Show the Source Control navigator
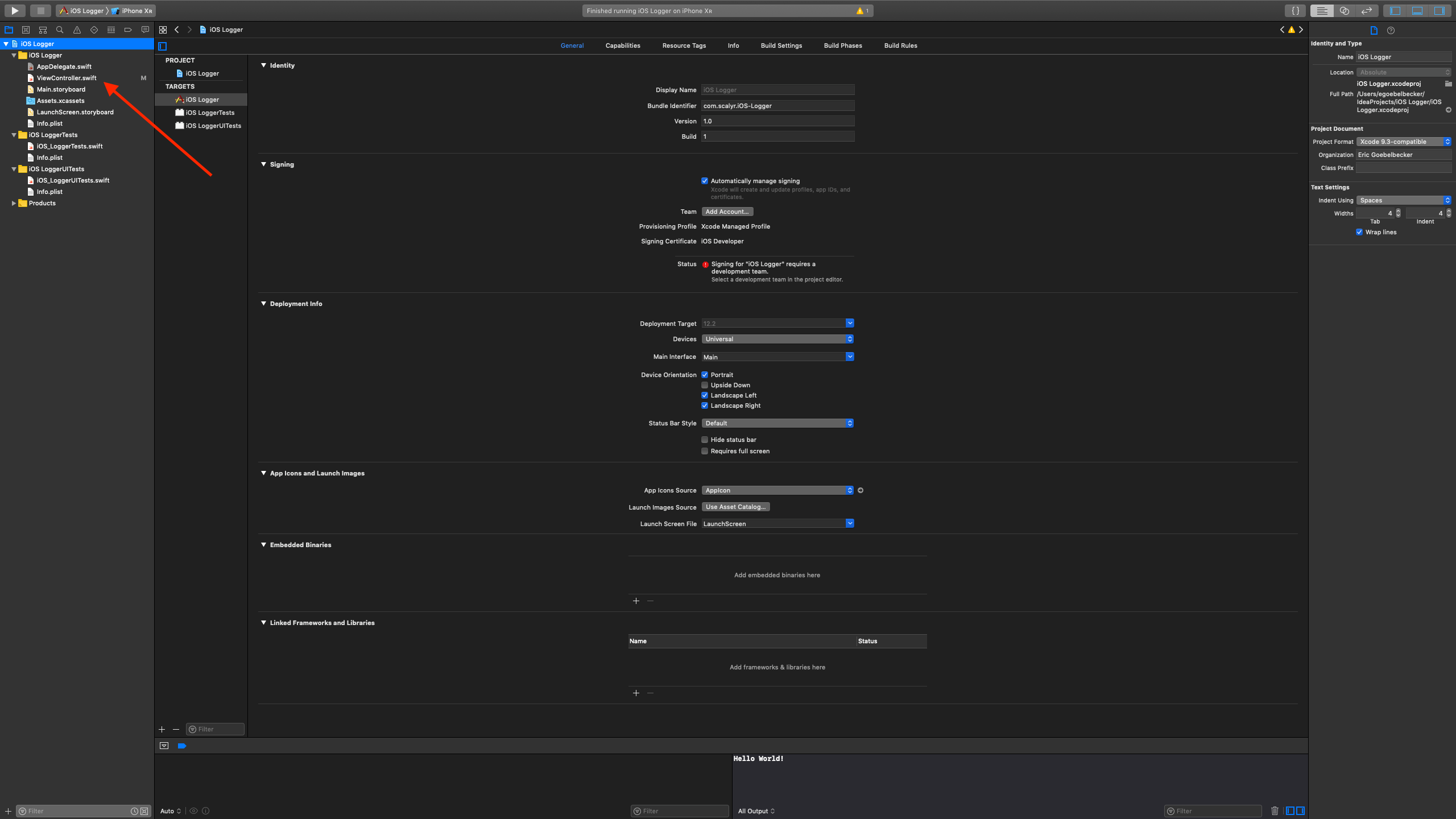Viewport: 1456px width, 819px height. [x=26, y=30]
